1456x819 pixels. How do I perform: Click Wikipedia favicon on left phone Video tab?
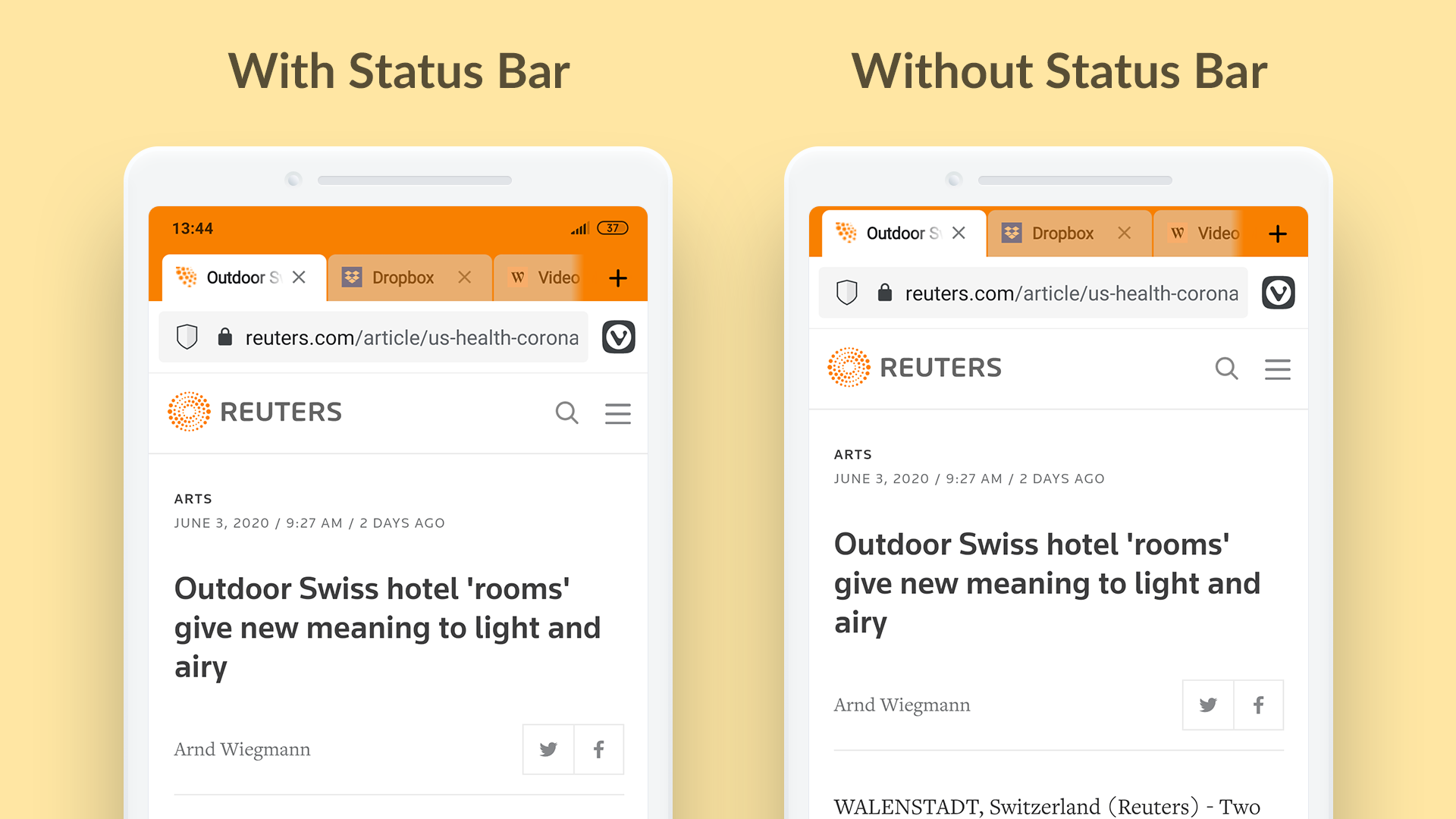coord(518,278)
